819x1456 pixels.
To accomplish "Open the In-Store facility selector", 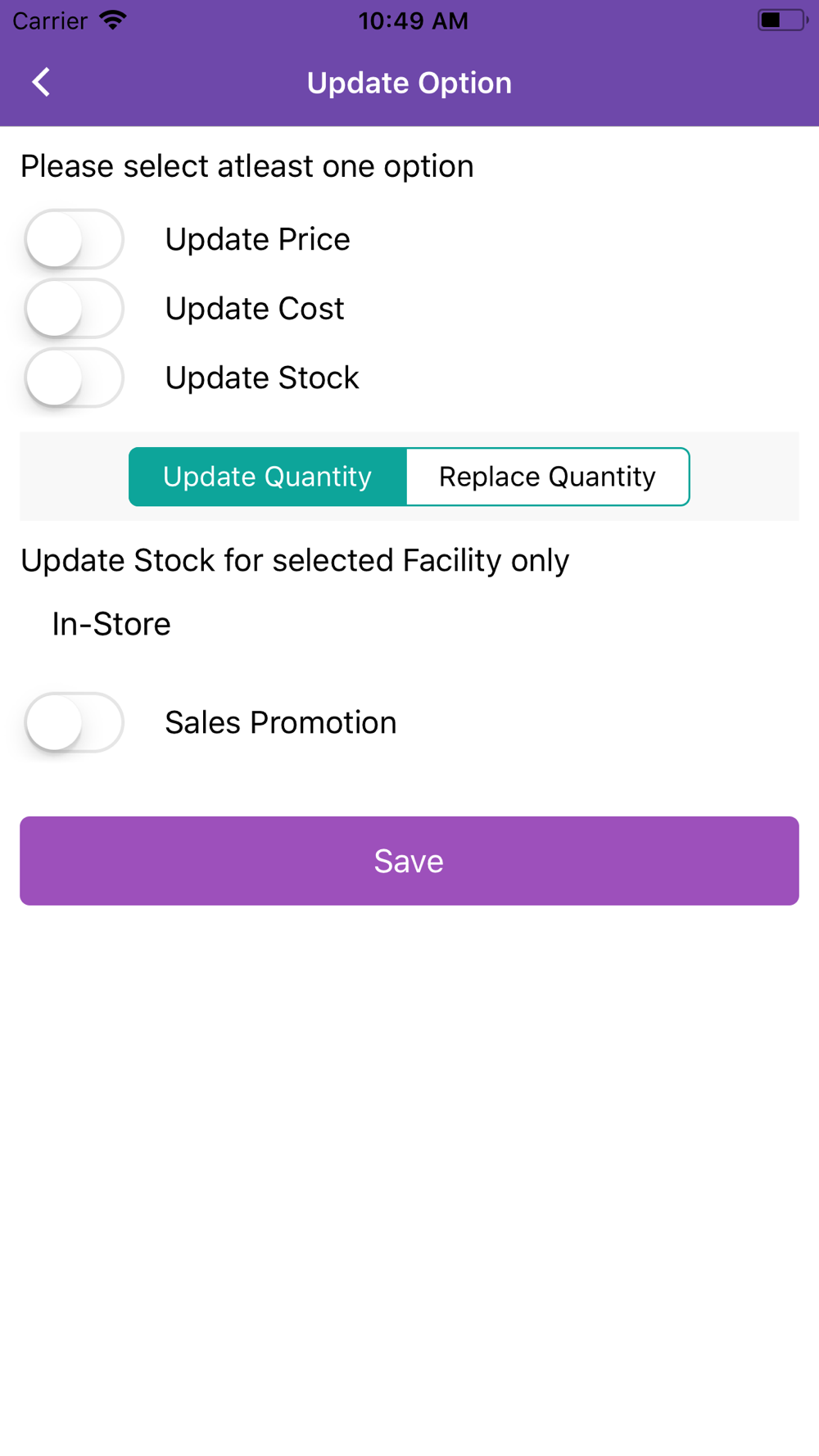I will (x=111, y=624).
